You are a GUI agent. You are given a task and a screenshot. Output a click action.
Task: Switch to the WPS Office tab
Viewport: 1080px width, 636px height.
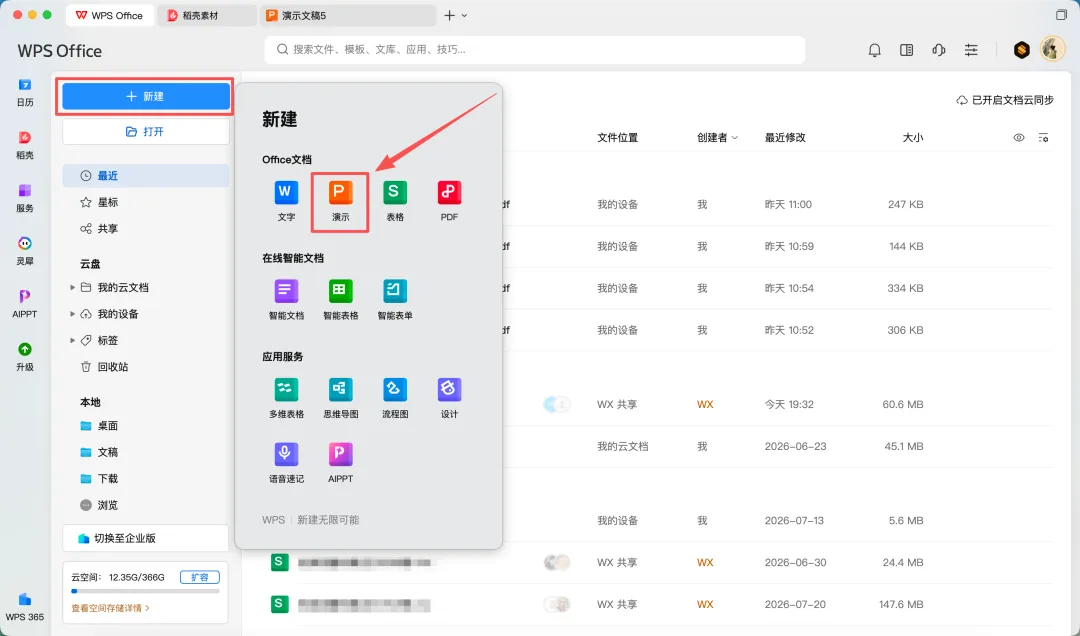coord(110,15)
